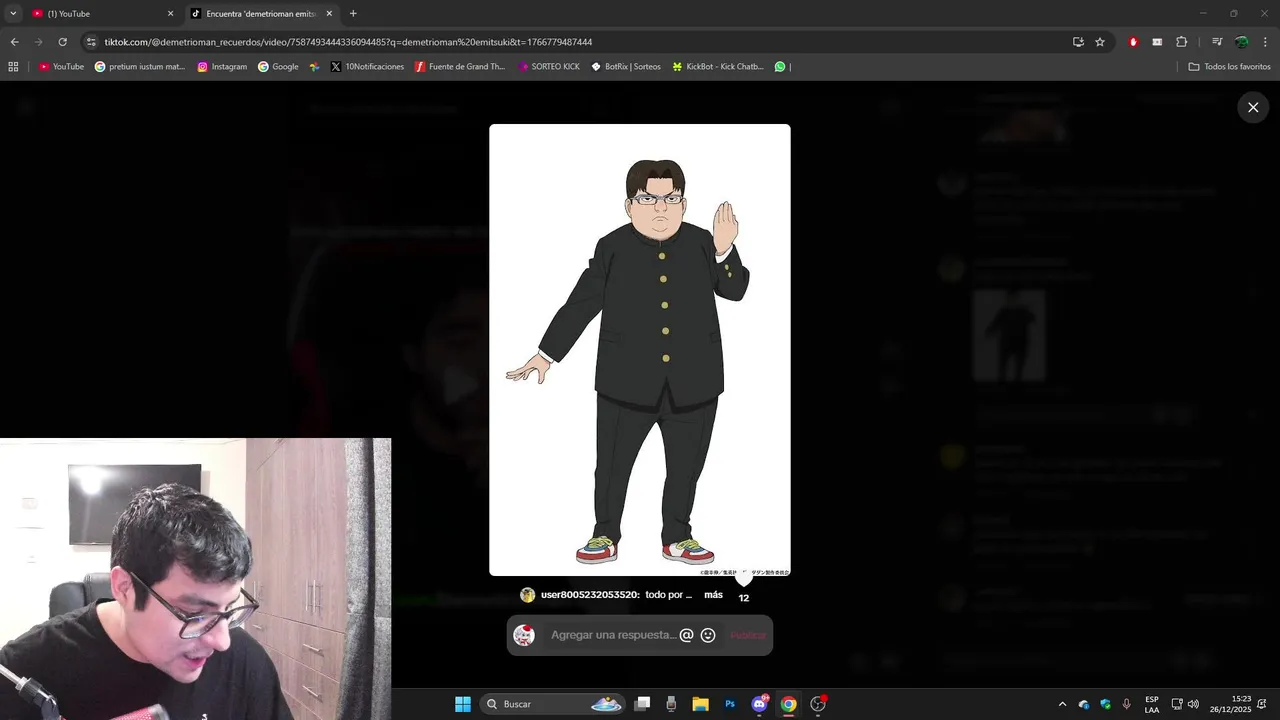
Task: Go forward to the next page
Action: point(38,42)
